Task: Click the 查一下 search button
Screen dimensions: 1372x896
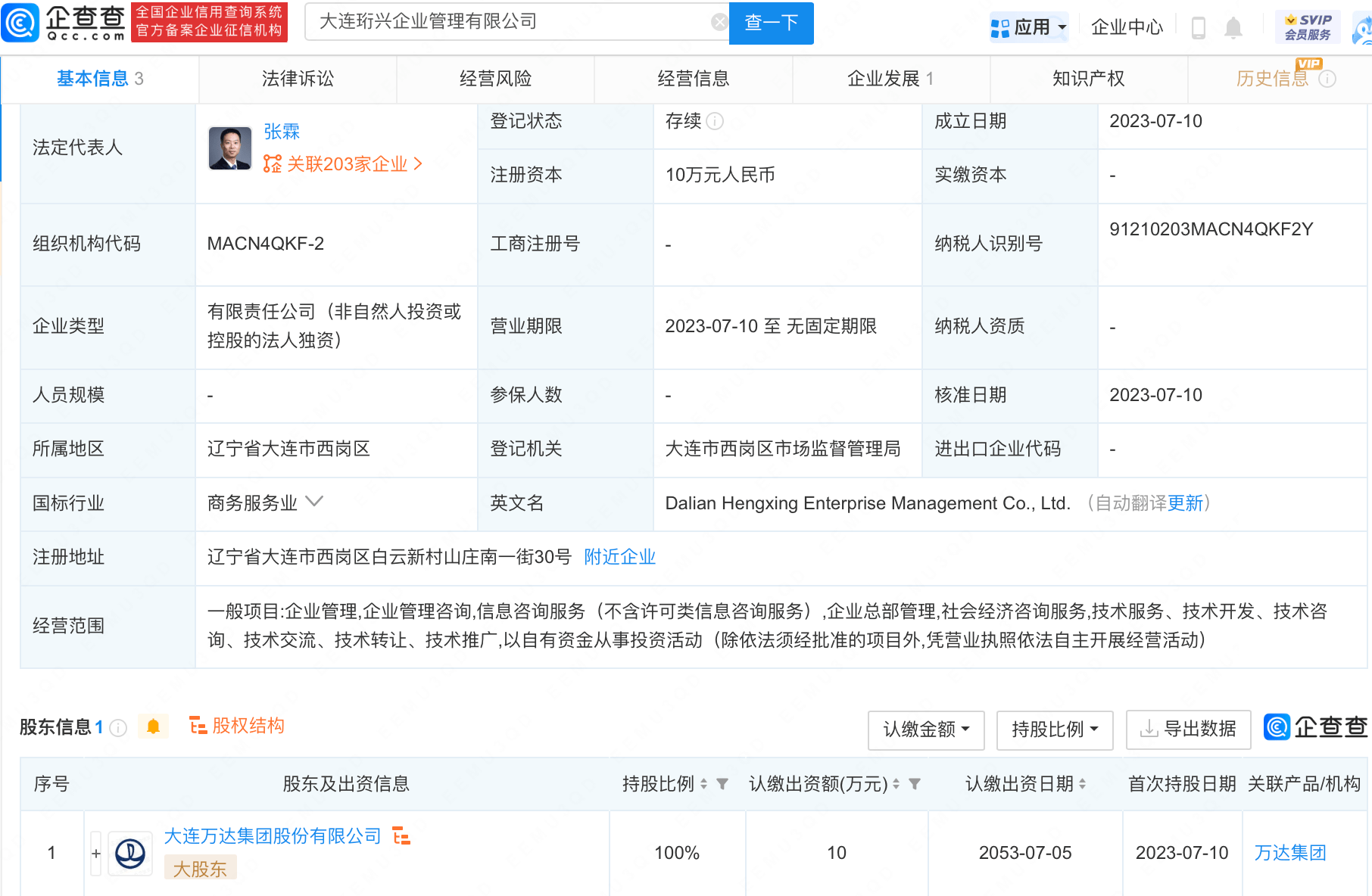Action: 771,23
